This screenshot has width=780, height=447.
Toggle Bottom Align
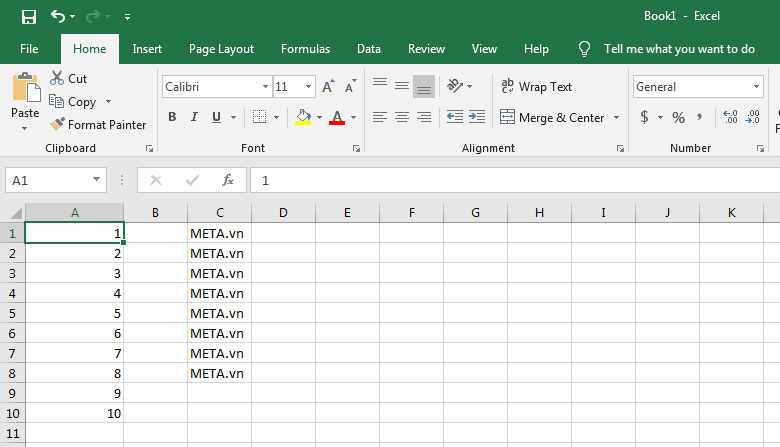[424, 86]
